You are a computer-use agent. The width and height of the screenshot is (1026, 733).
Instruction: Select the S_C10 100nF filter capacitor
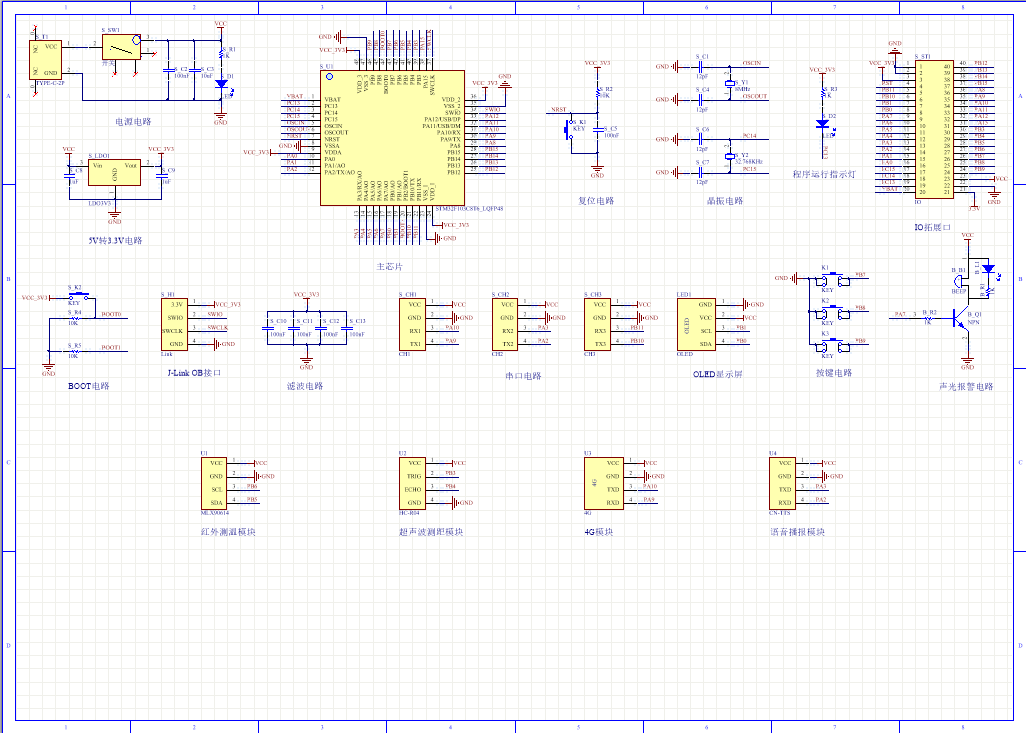point(267,328)
